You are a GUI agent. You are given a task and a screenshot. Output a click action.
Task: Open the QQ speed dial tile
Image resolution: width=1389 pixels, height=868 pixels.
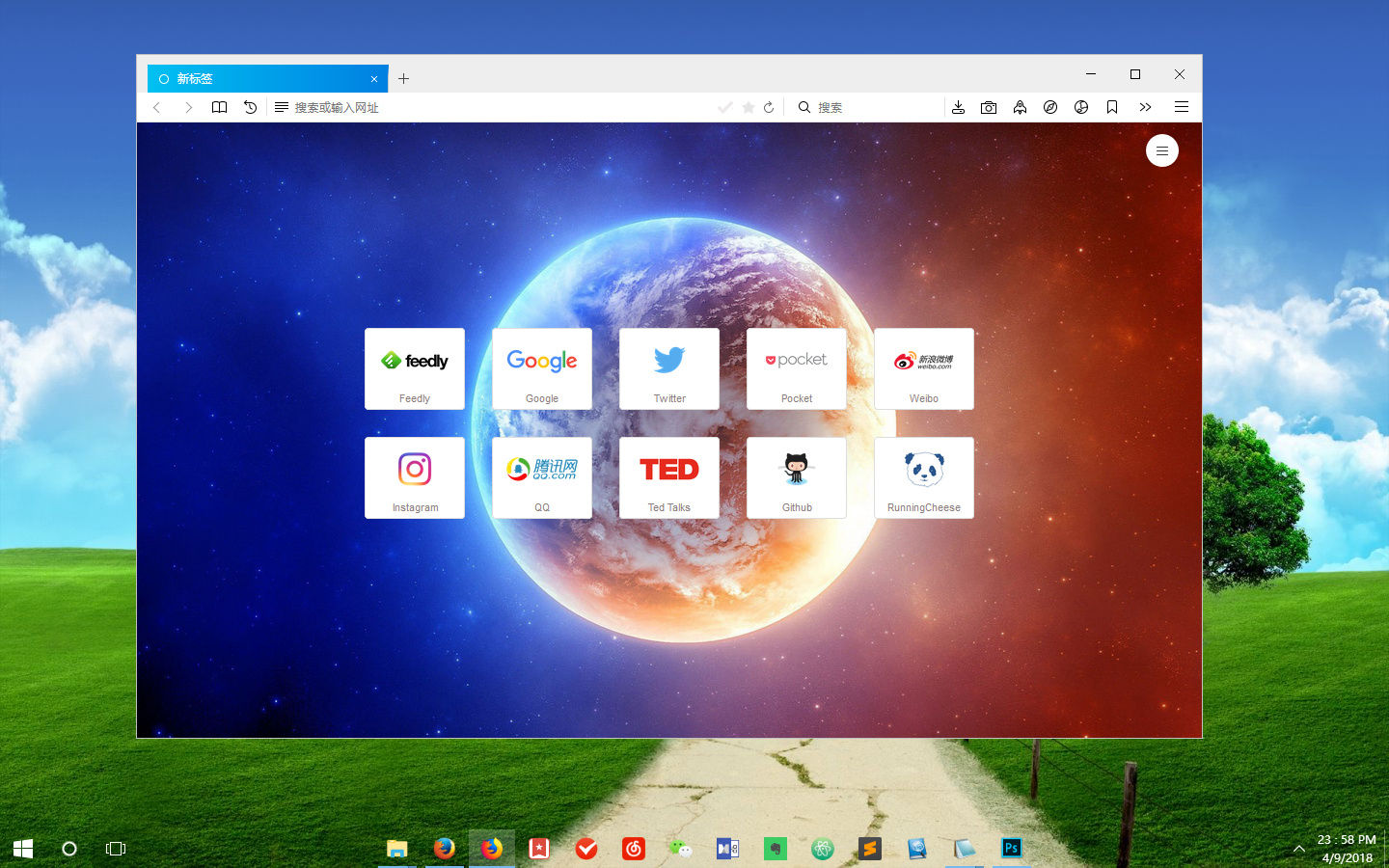(x=542, y=478)
